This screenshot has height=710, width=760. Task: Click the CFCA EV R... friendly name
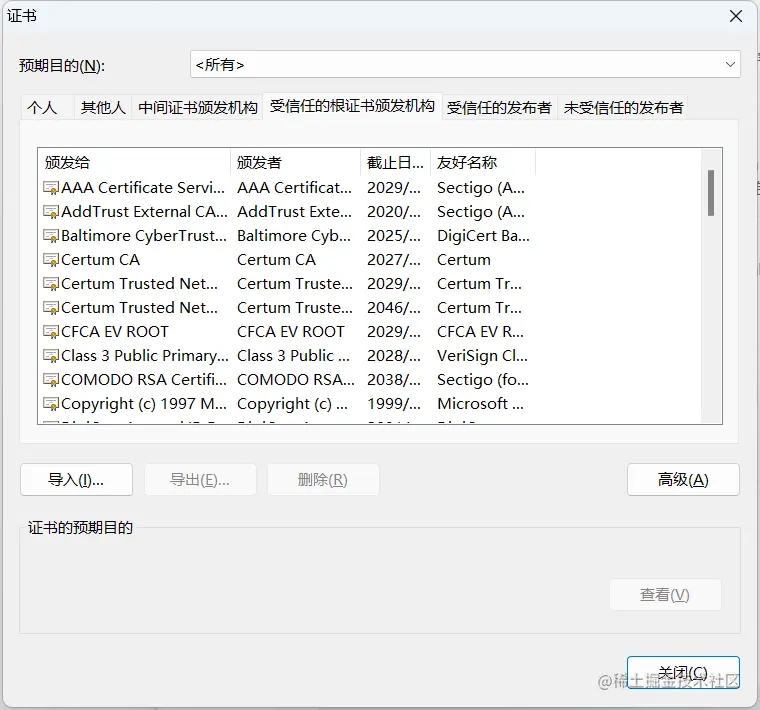[x=480, y=331]
